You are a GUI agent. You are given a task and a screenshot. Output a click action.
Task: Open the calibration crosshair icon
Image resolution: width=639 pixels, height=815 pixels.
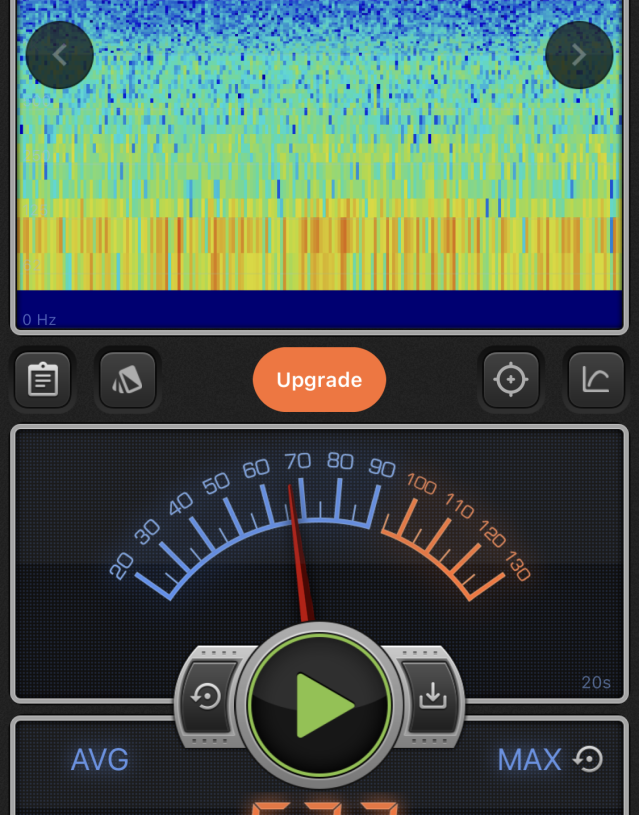click(x=511, y=380)
